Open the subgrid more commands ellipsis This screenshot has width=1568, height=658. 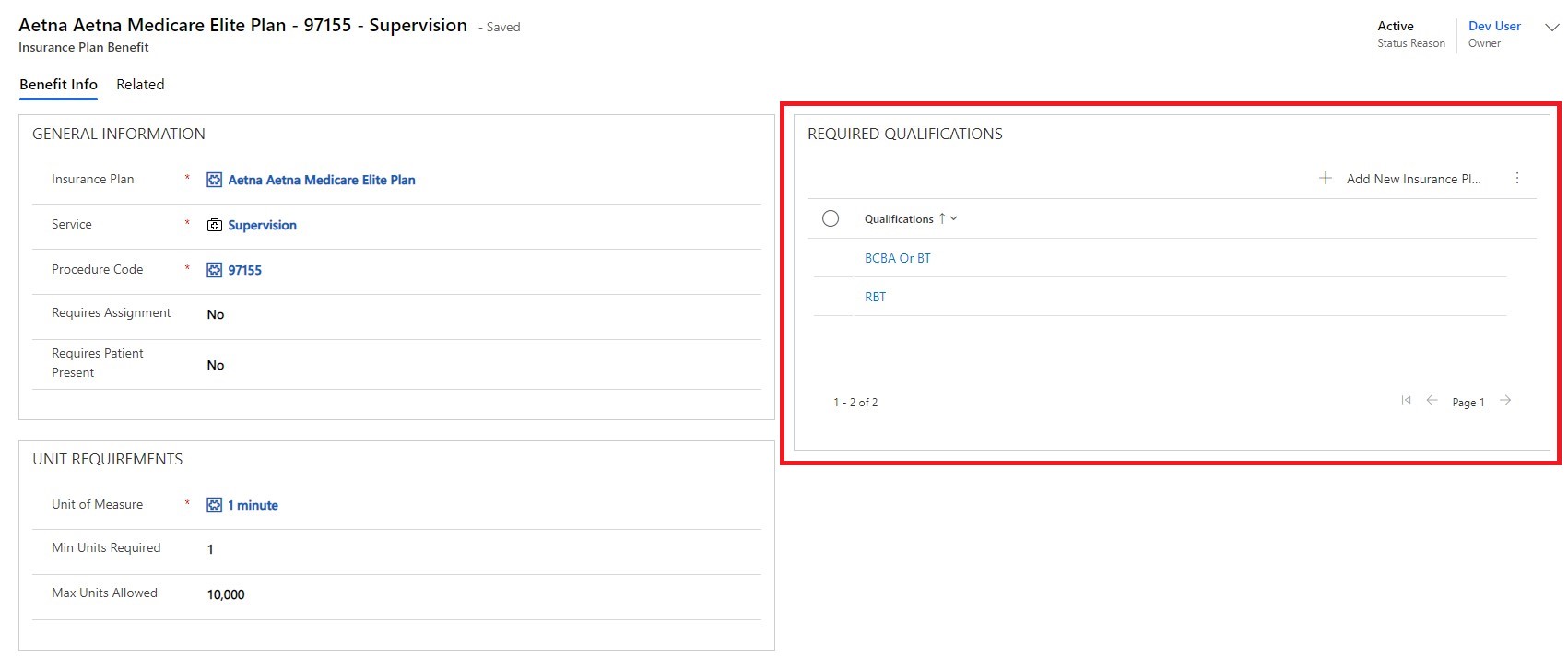click(1516, 178)
